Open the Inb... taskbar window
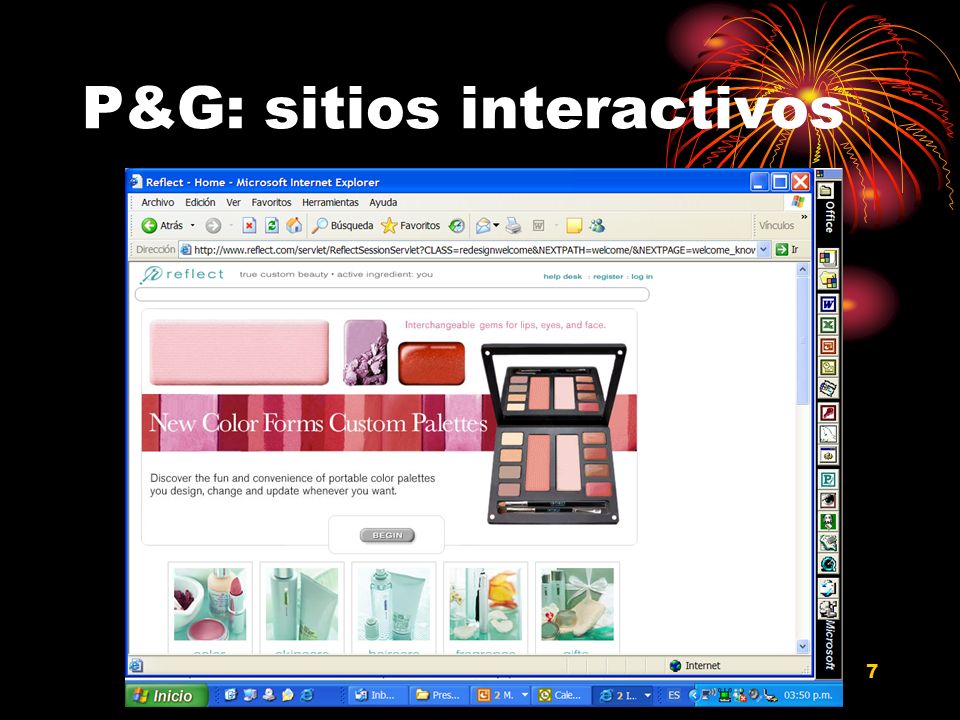Viewport: 960px width, 720px height. 377,696
